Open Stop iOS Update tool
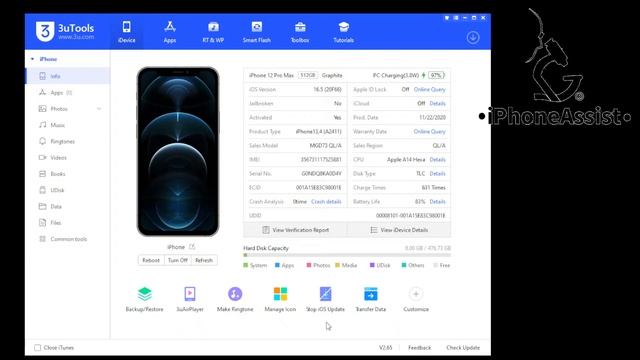Screen dimensions: 640x360 325,299
